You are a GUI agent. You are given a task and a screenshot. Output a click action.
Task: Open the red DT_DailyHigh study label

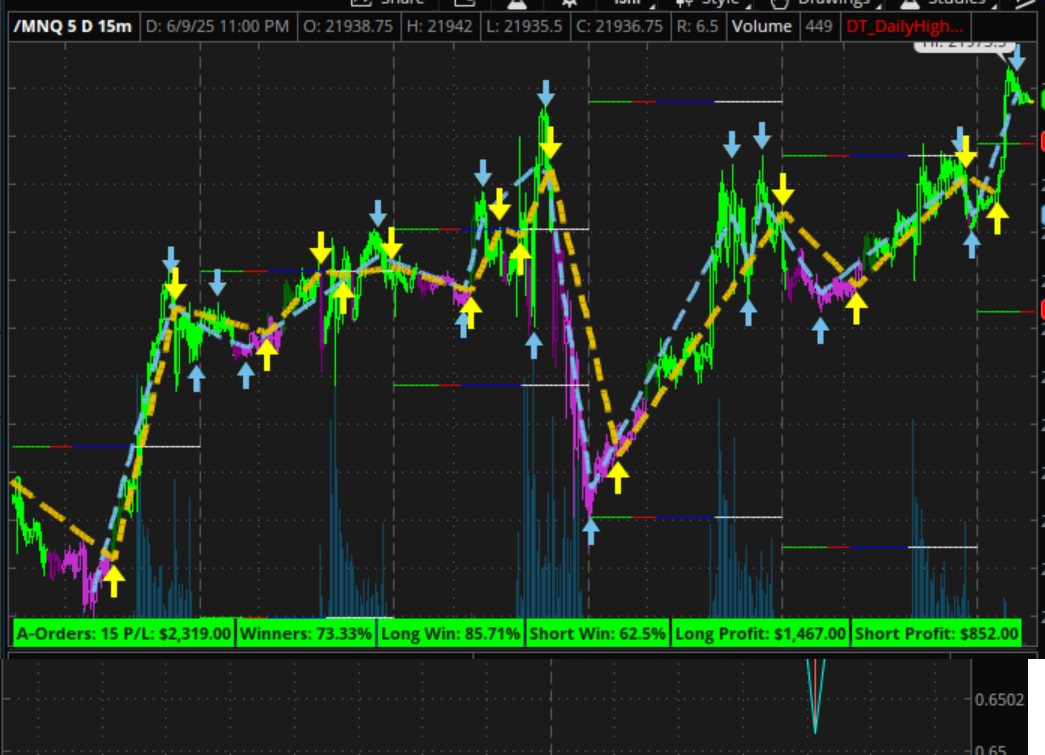904,27
